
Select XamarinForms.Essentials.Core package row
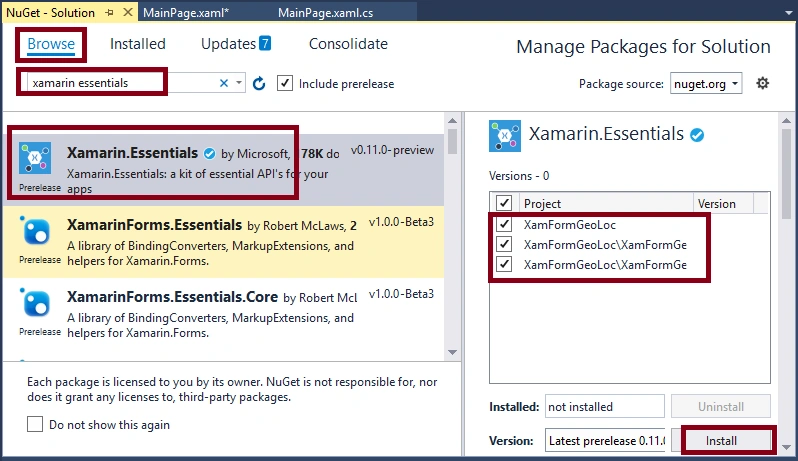click(223, 314)
